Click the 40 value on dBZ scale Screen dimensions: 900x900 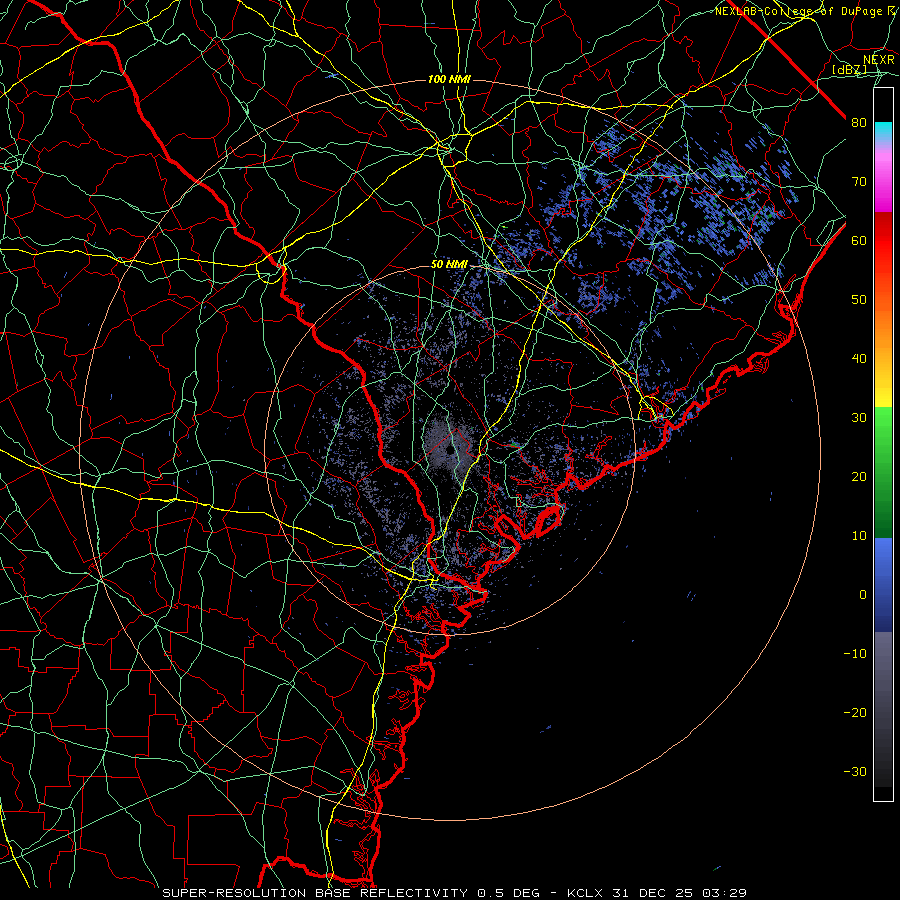859,359
